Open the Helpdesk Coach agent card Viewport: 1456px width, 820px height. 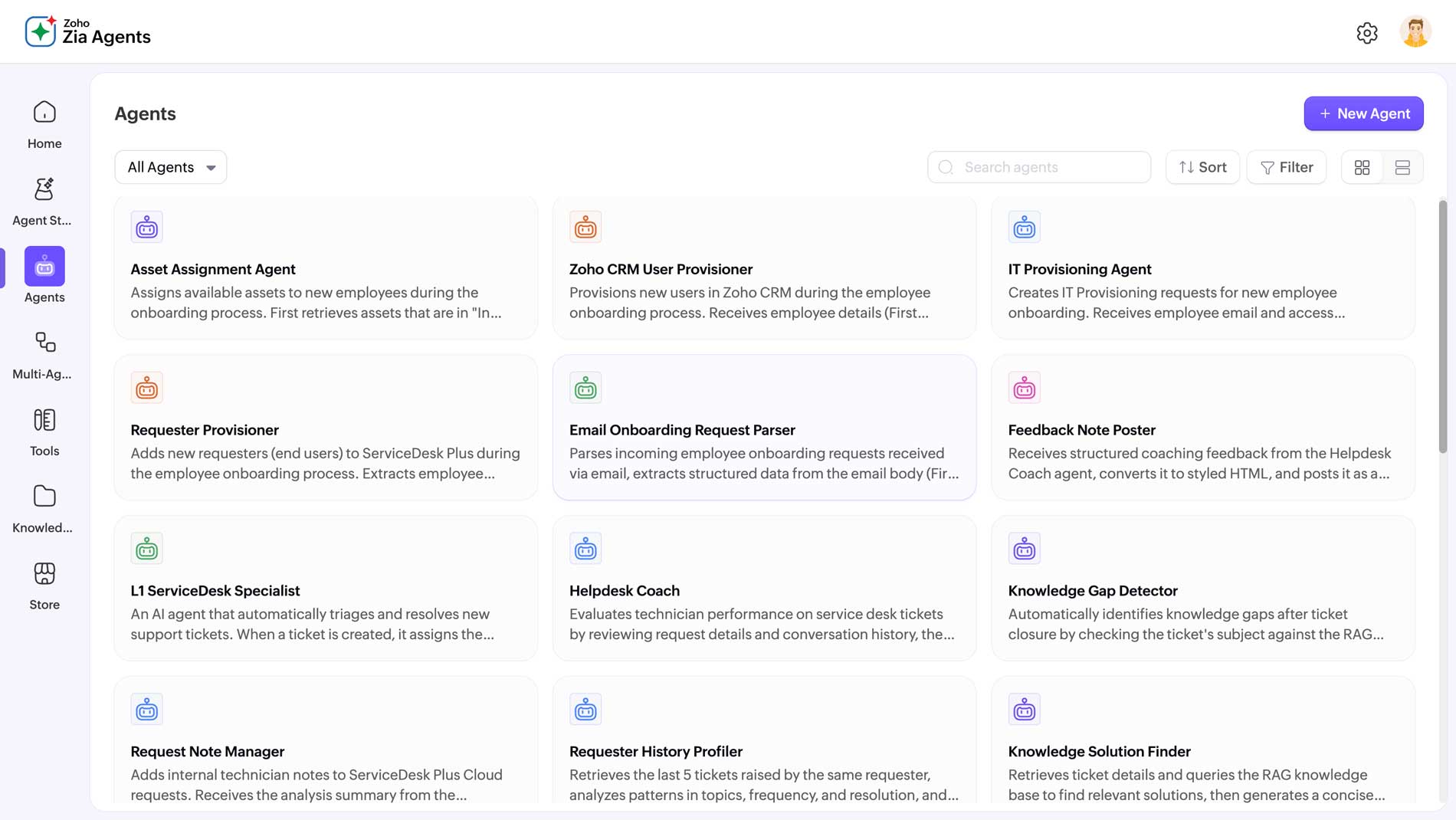[x=763, y=589]
